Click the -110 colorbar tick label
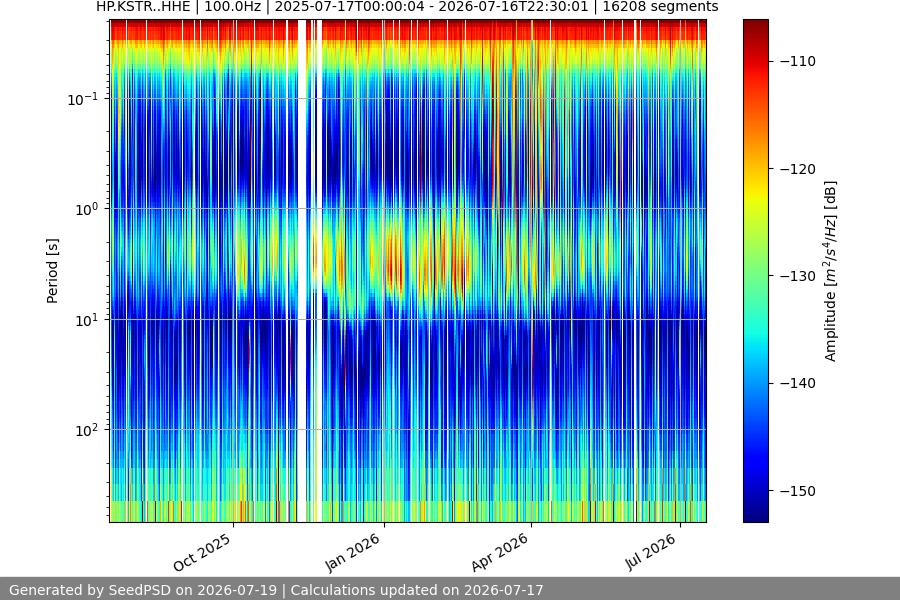 click(798, 61)
